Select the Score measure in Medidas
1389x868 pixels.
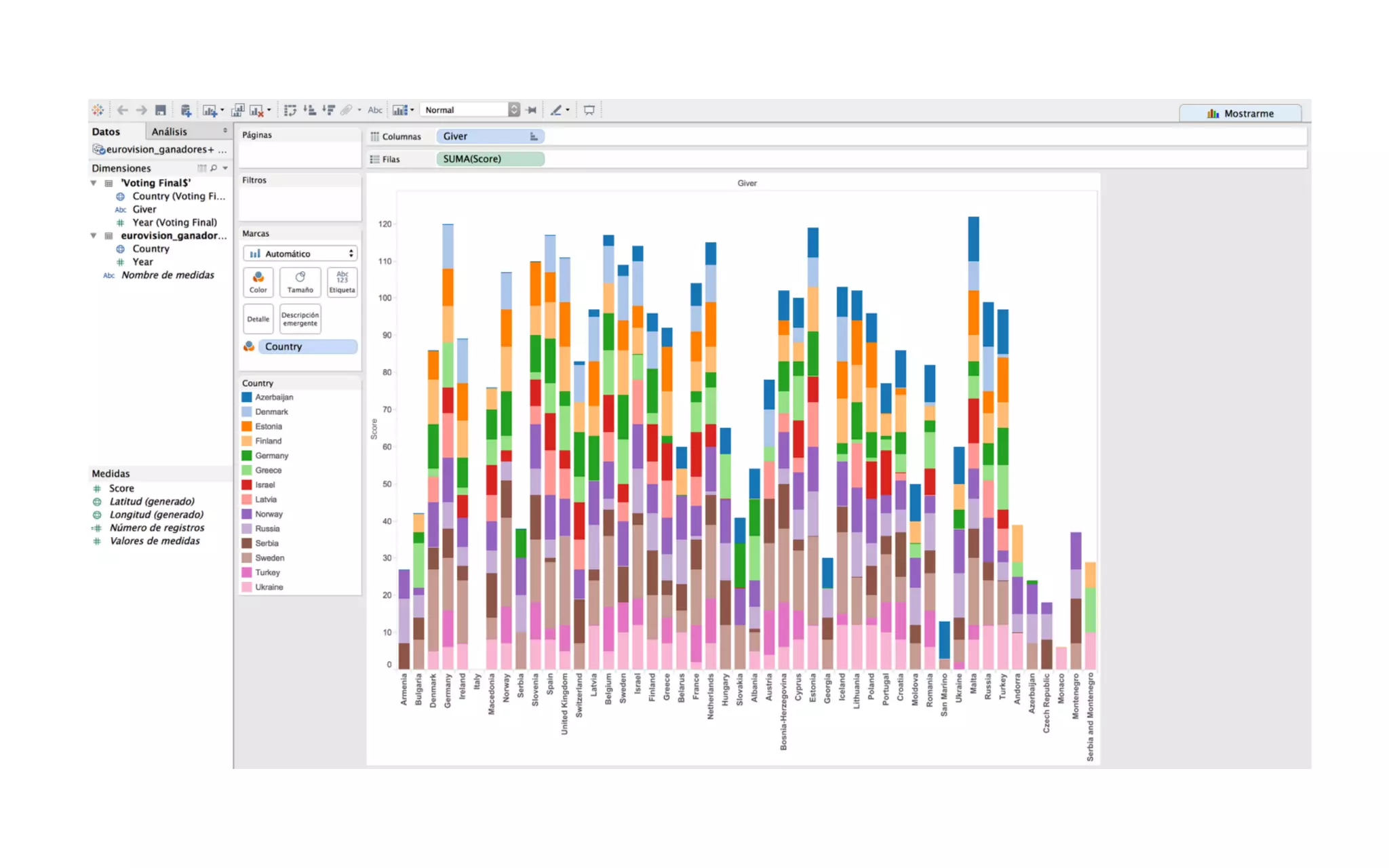click(x=121, y=488)
